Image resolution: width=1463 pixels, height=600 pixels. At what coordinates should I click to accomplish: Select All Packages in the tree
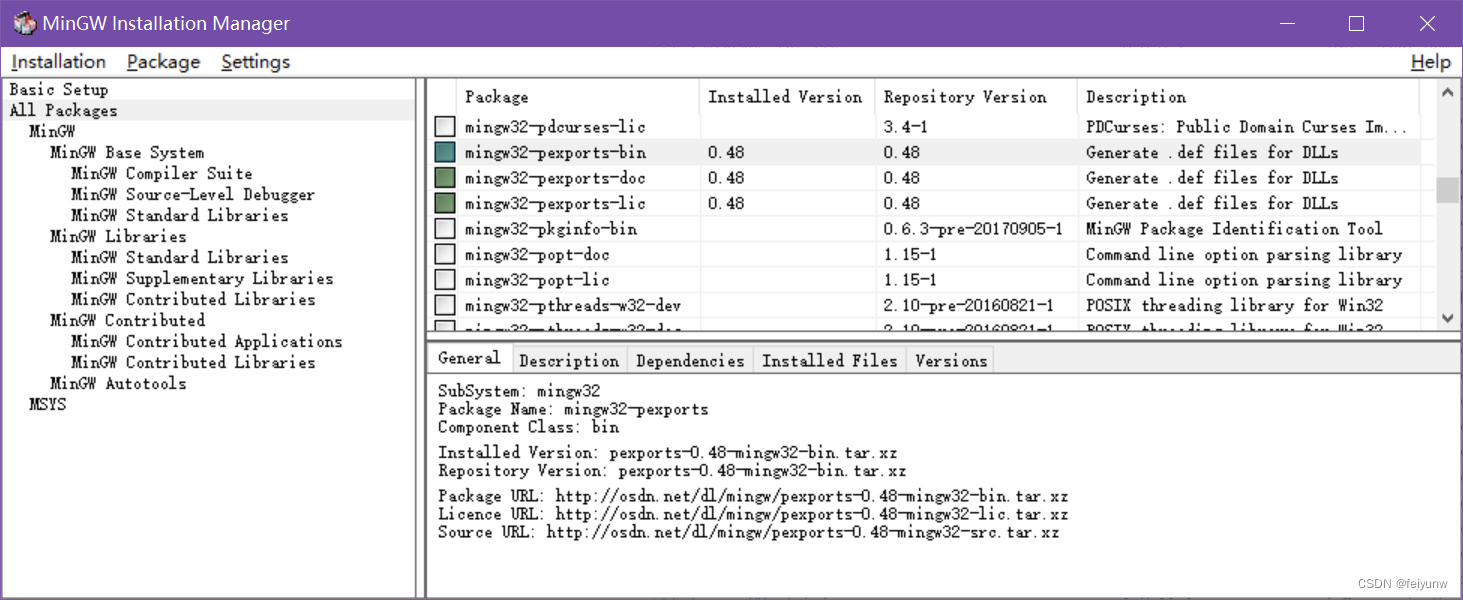(63, 110)
